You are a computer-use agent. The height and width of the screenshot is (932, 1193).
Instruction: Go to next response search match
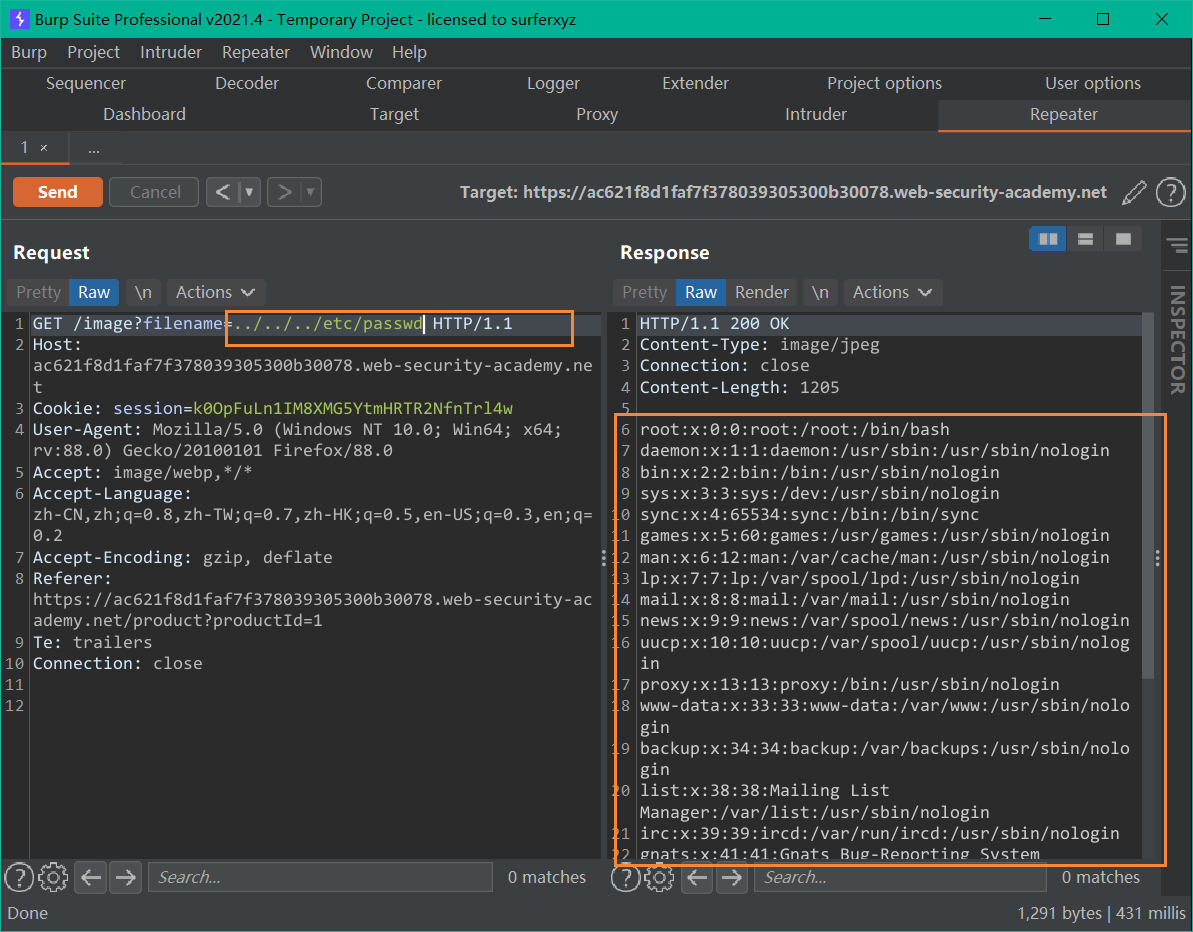coord(731,877)
